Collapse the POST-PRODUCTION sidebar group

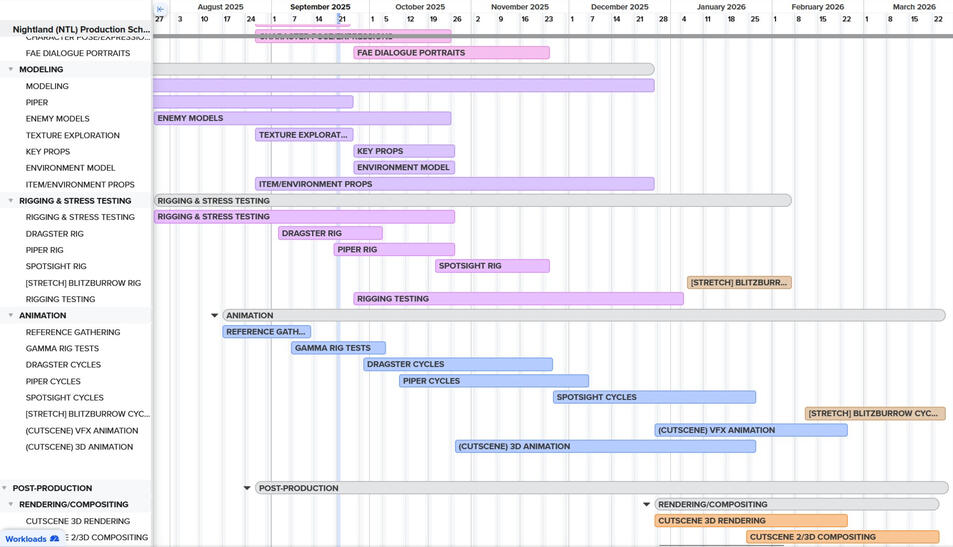(4, 488)
